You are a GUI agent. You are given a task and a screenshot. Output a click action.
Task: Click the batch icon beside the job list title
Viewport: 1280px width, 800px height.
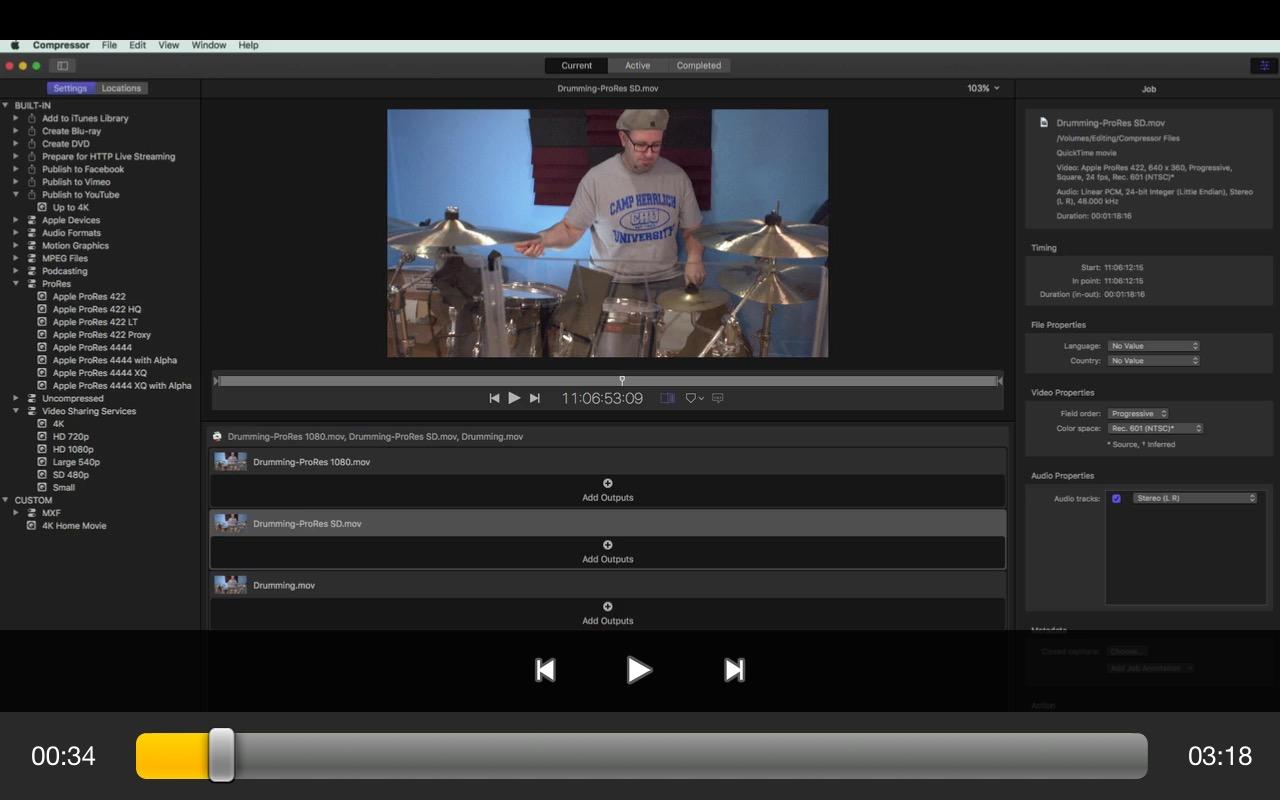217,436
